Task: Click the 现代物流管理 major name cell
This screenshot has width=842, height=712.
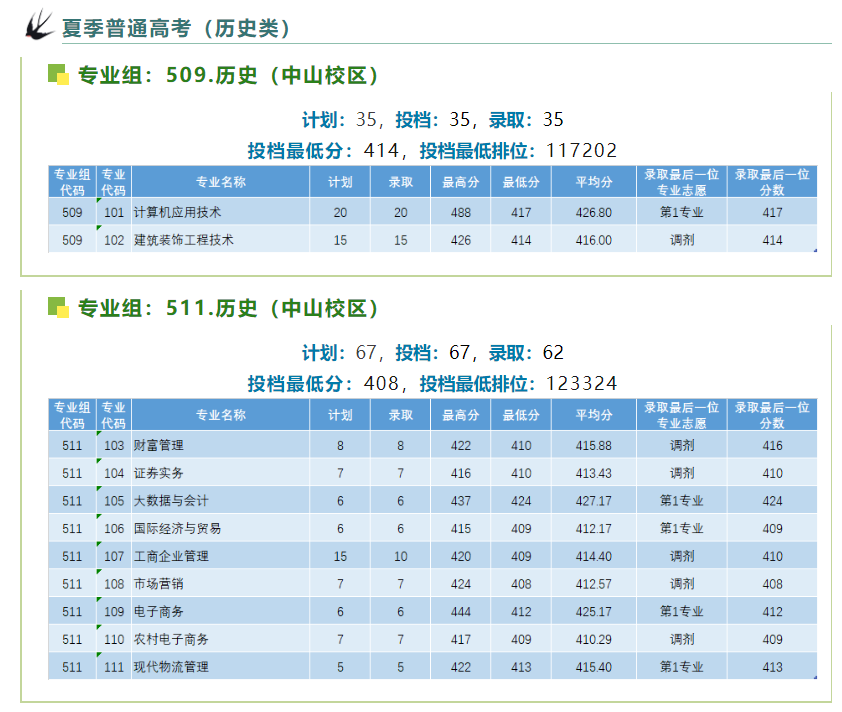Action: point(221,667)
